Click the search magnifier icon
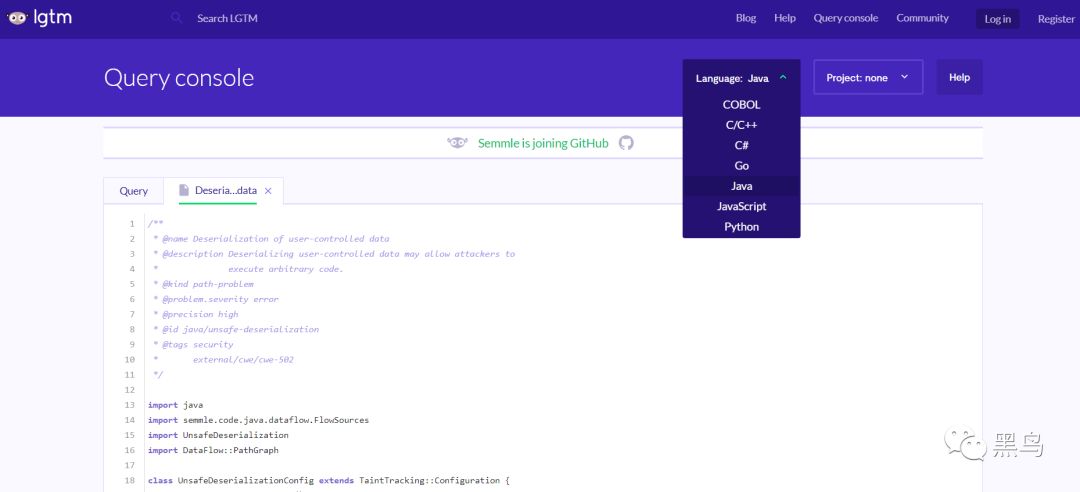This screenshot has width=1080, height=492. coord(177,18)
